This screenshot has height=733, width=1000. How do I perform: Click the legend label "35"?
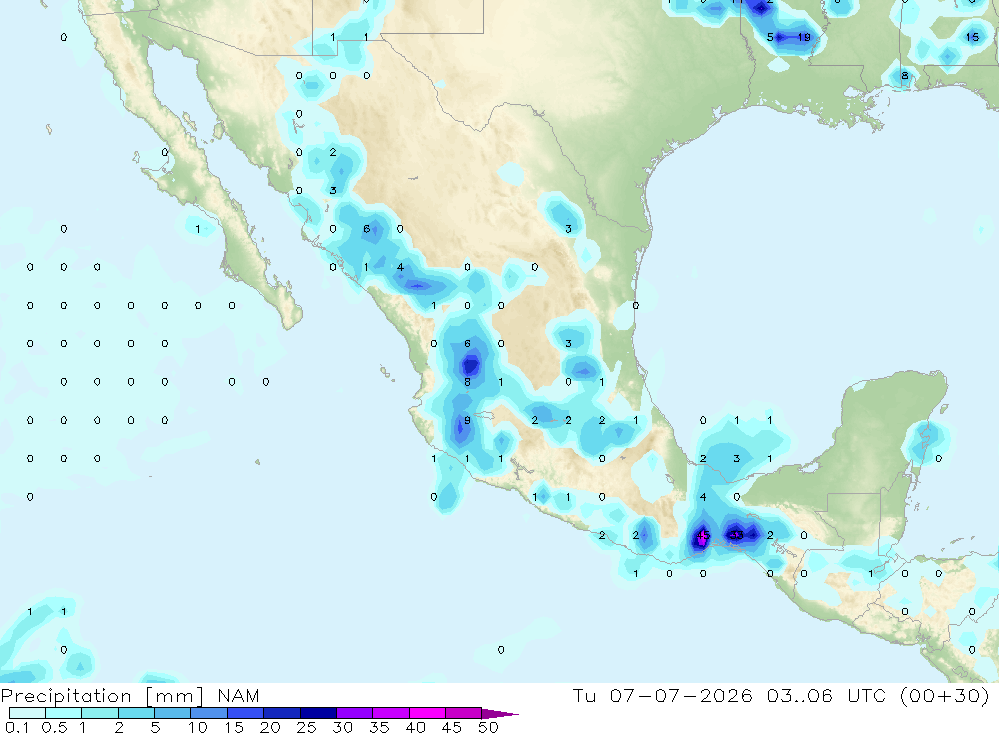tap(379, 727)
